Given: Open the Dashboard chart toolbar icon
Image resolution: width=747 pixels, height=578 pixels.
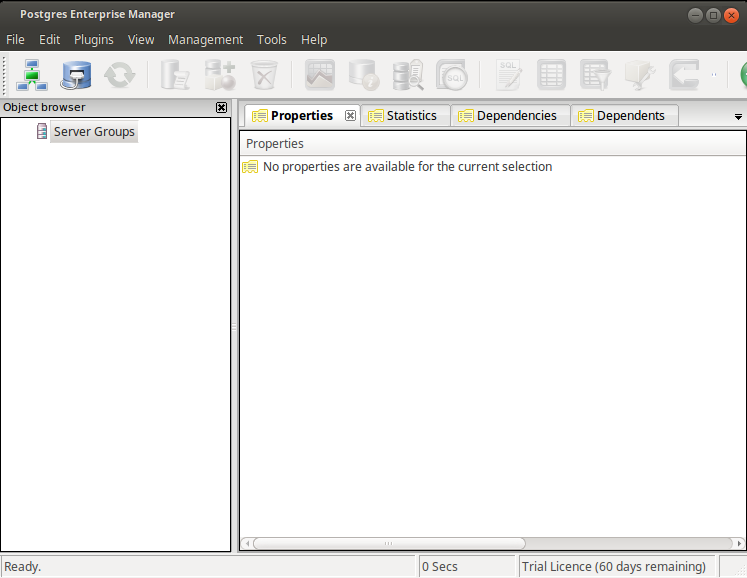Looking at the screenshot, I should coord(320,75).
